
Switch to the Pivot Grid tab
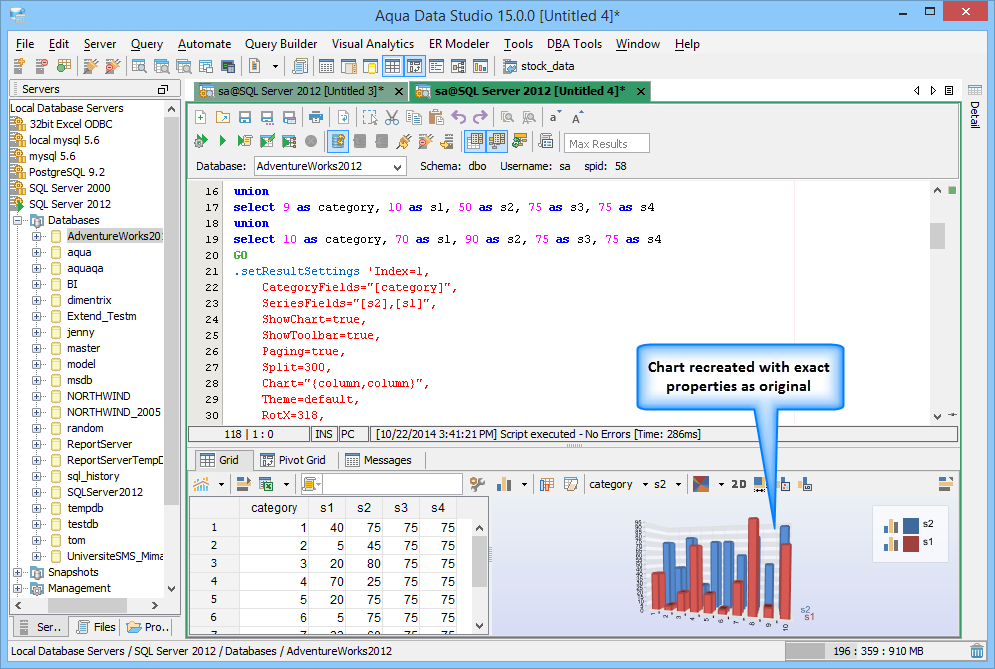click(294, 460)
